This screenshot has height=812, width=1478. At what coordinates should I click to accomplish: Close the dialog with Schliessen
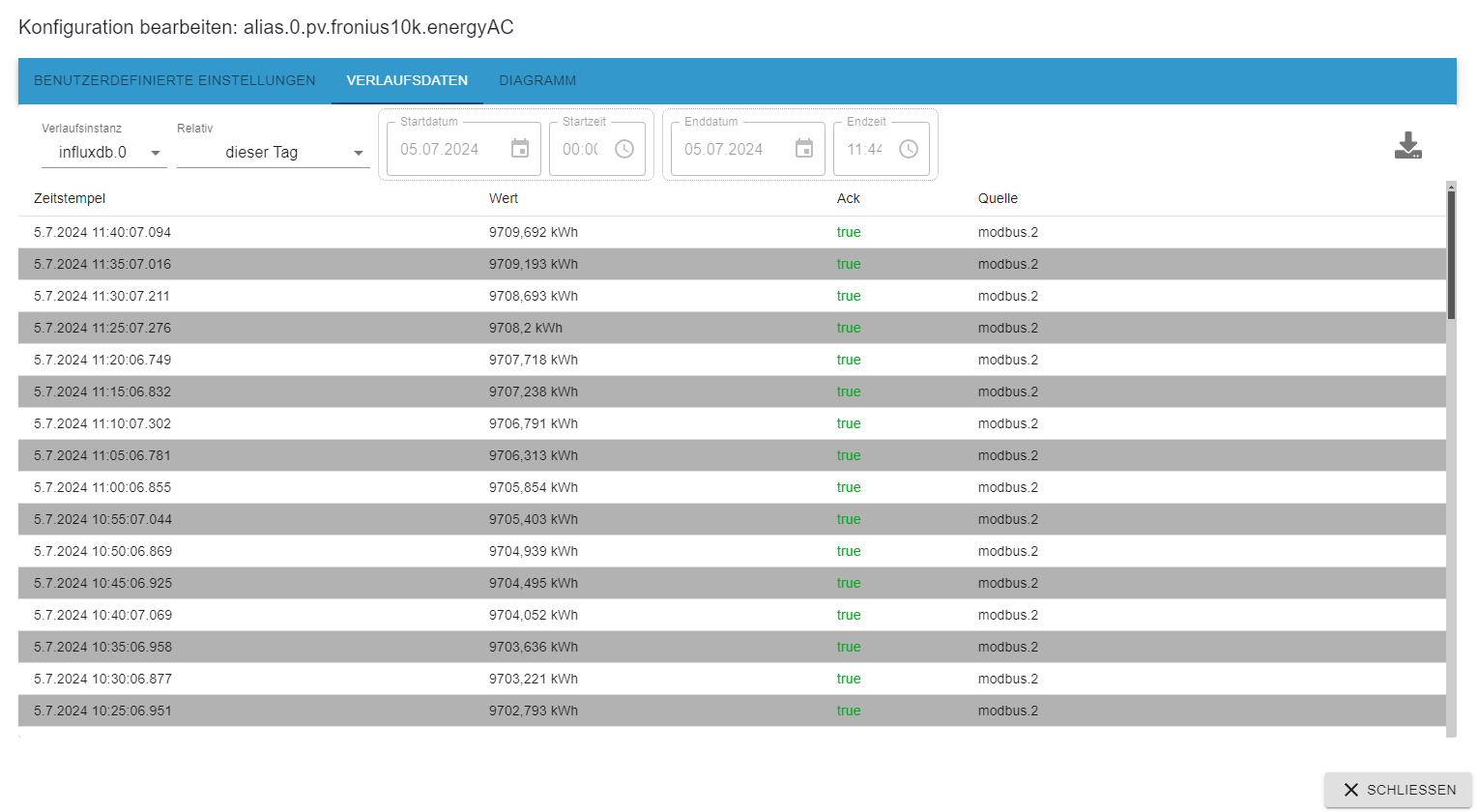(x=1398, y=790)
